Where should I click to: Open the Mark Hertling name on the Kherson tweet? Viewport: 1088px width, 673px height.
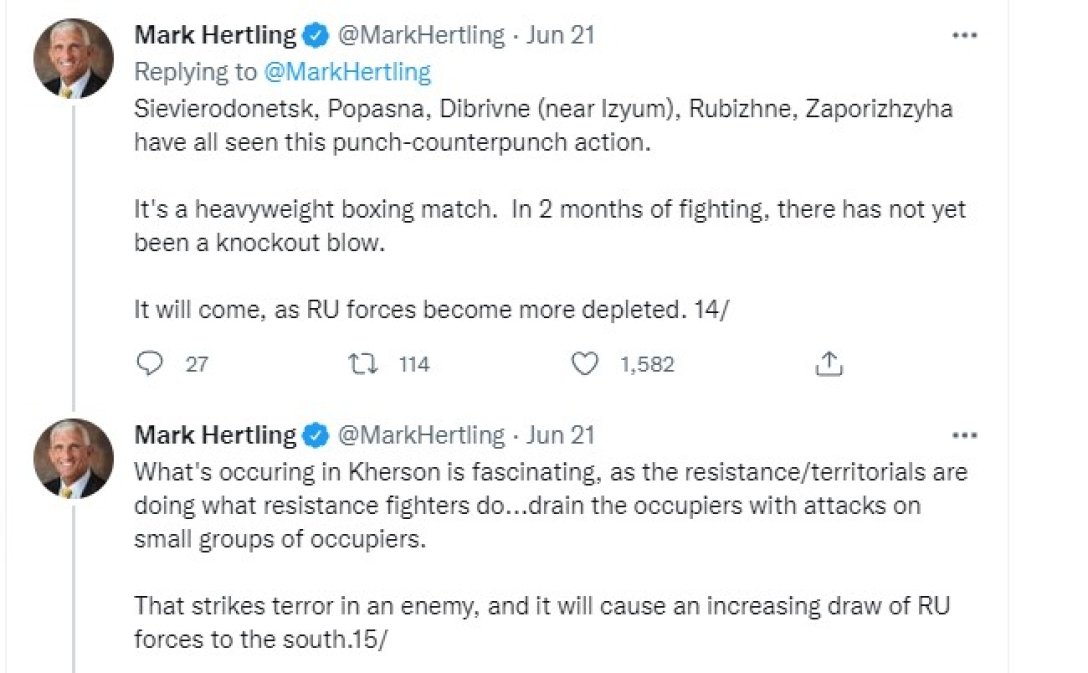(x=215, y=435)
